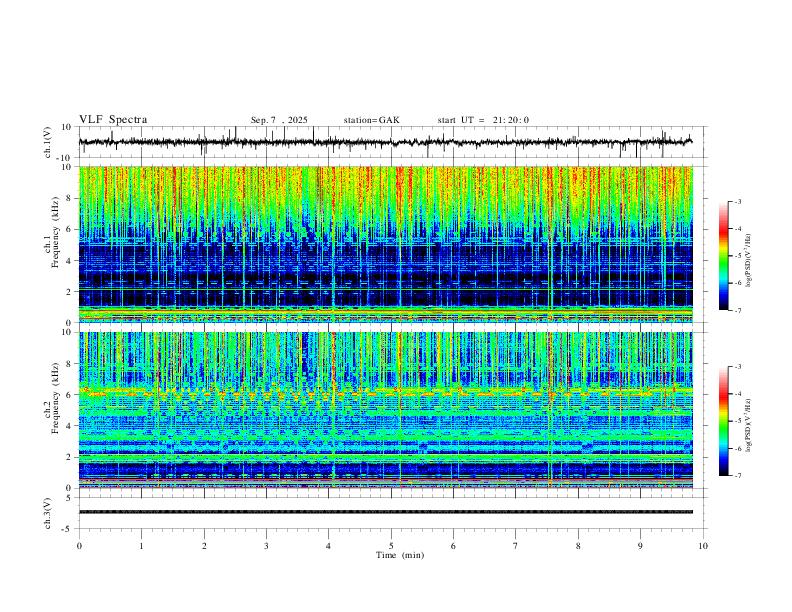Click the 'ch.1(V)' waveform axis label
Screen dimensions: 792x612
[48, 142]
